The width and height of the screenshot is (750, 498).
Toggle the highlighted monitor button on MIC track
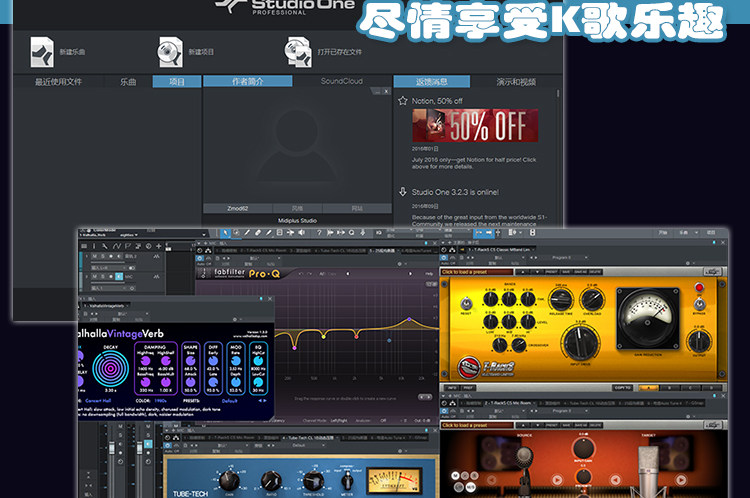pyautogui.click(x=119, y=277)
